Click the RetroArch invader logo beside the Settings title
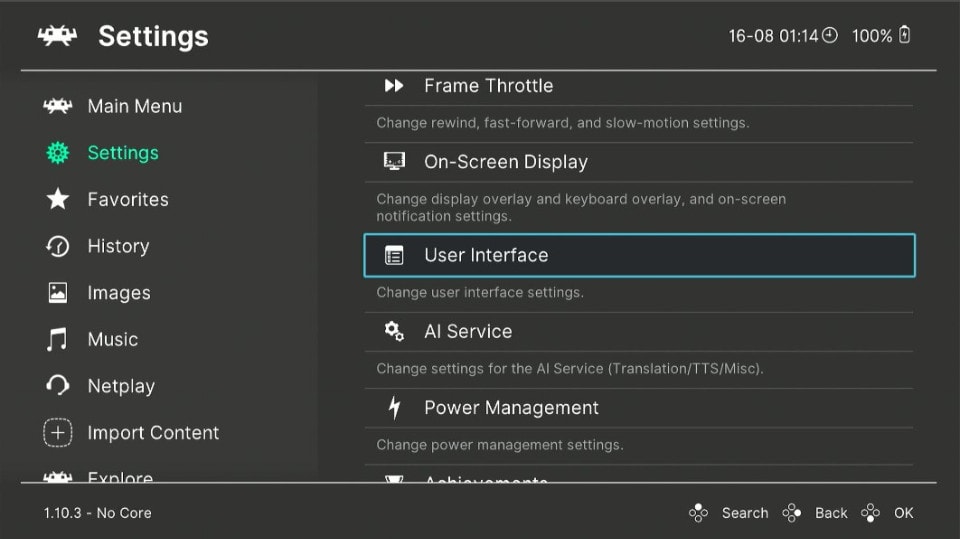The width and height of the screenshot is (960, 539). [x=58, y=36]
